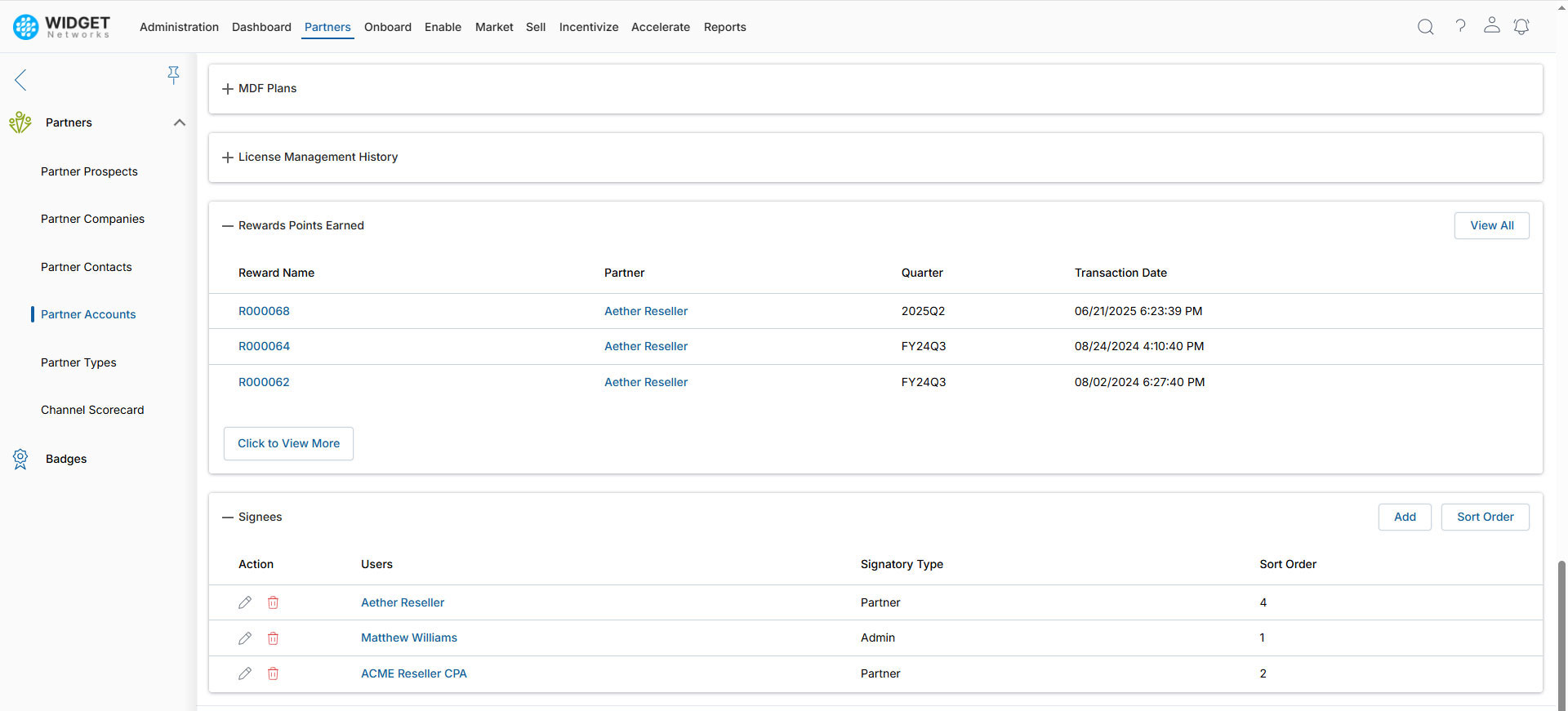This screenshot has height=711, width=1568.
Task: Edit the Aether Reseller signee row
Action: (245, 602)
